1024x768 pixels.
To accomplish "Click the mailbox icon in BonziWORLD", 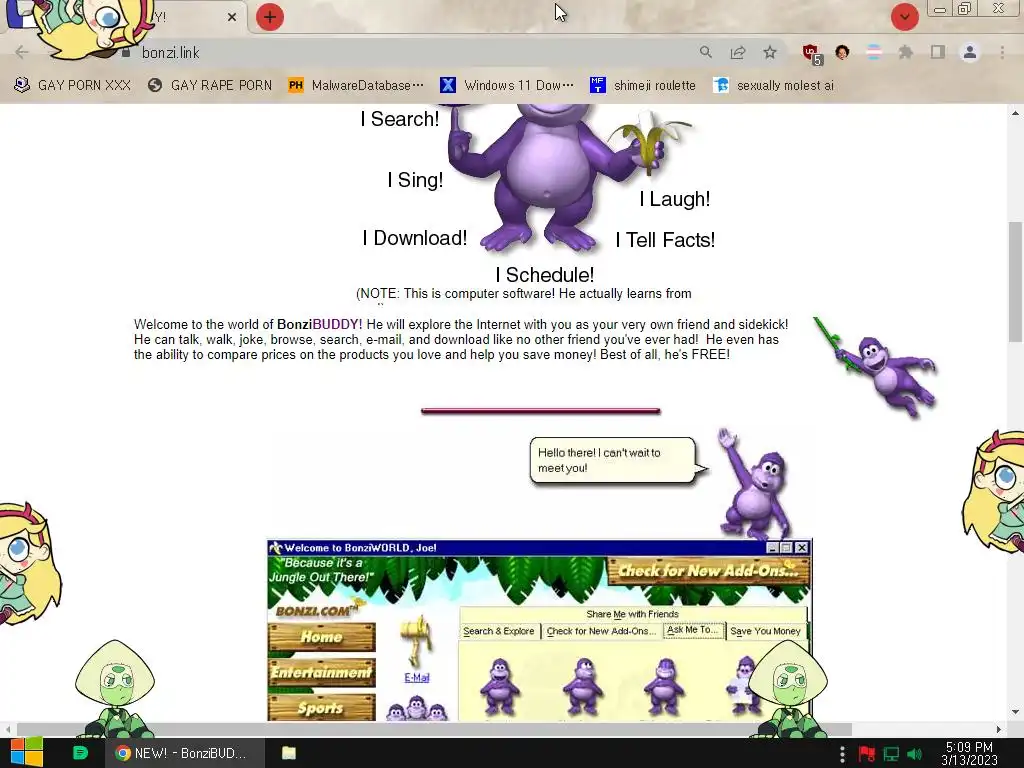I will tap(417, 641).
